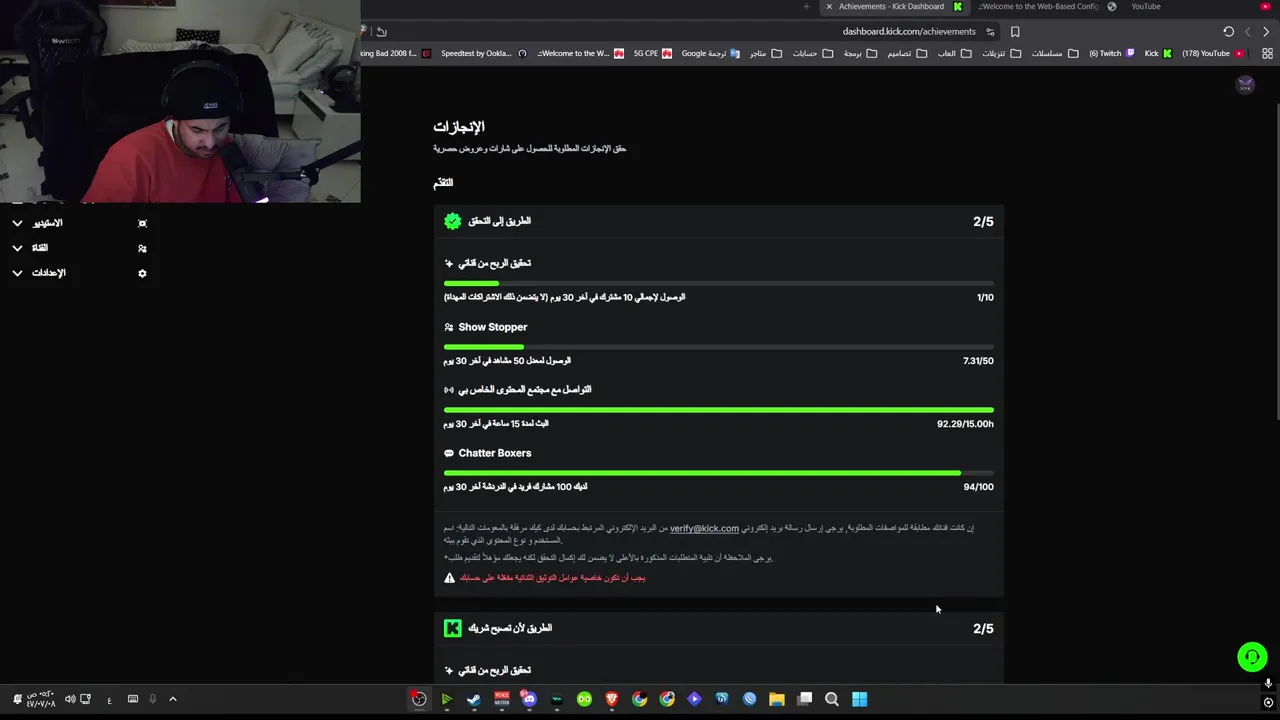The image size is (1280, 720).
Task: Open File Explorer folder in taskbar
Action: (777, 699)
